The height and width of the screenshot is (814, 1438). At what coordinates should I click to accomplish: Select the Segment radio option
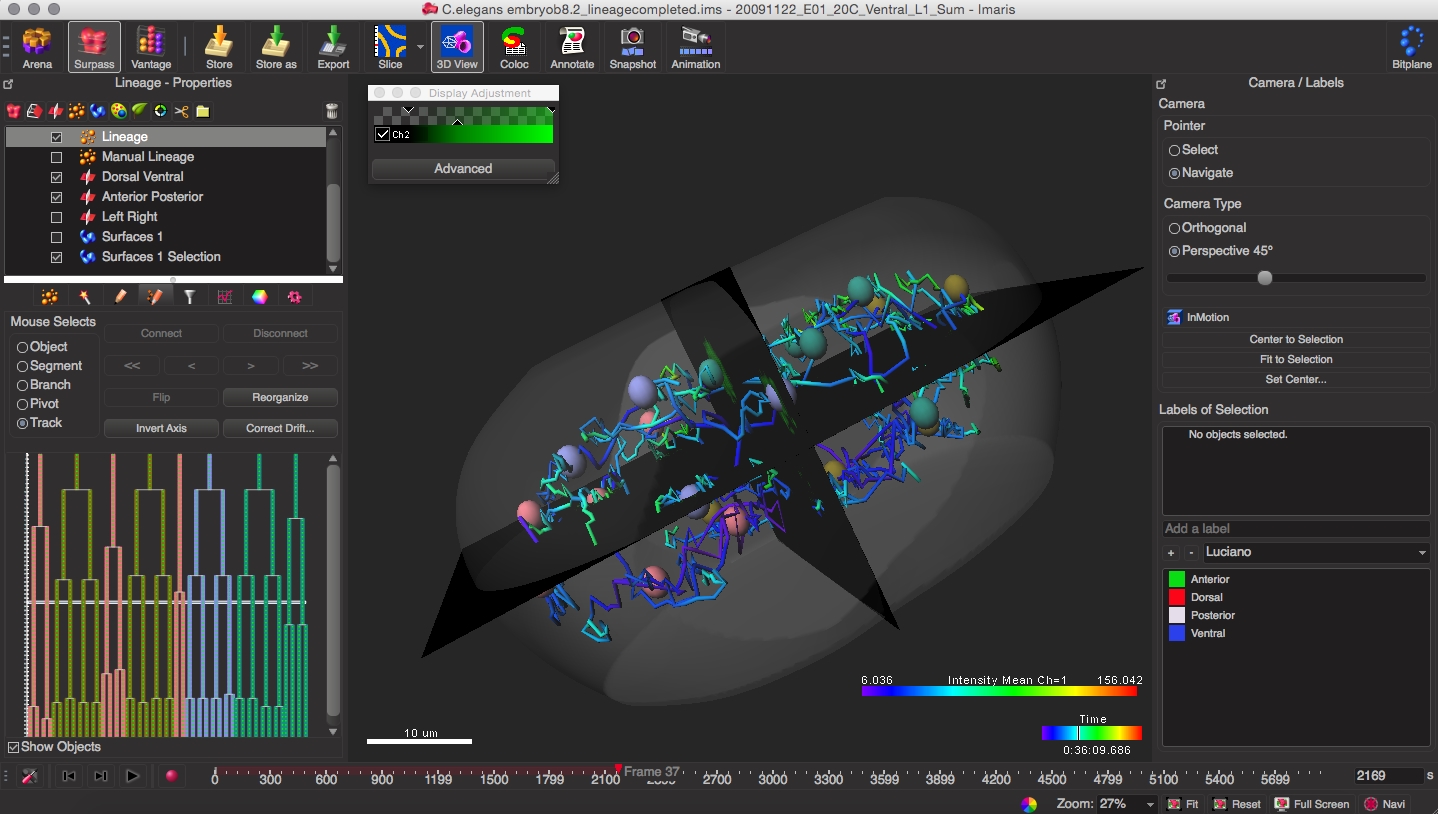pyautogui.click(x=23, y=366)
